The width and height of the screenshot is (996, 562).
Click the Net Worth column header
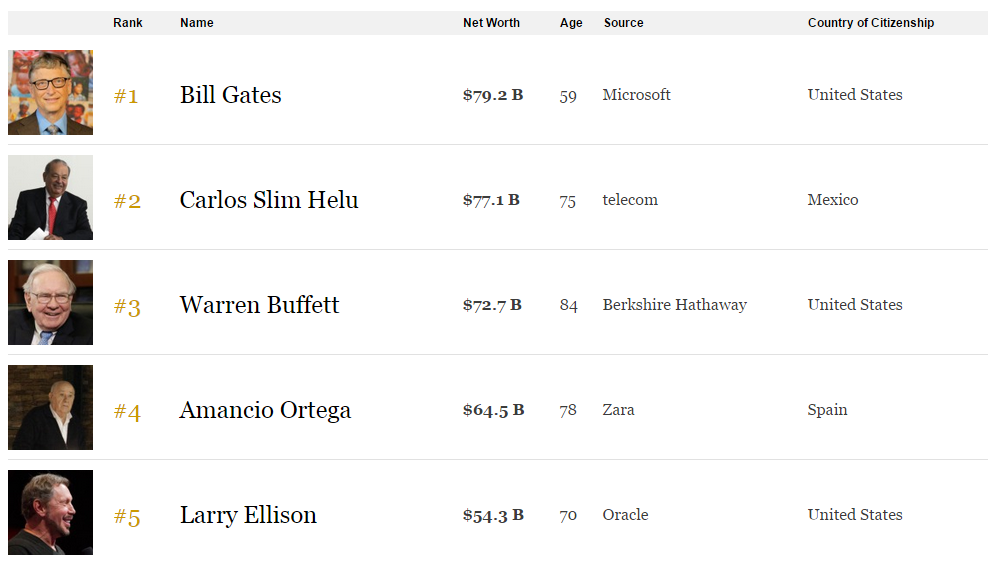tap(491, 23)
